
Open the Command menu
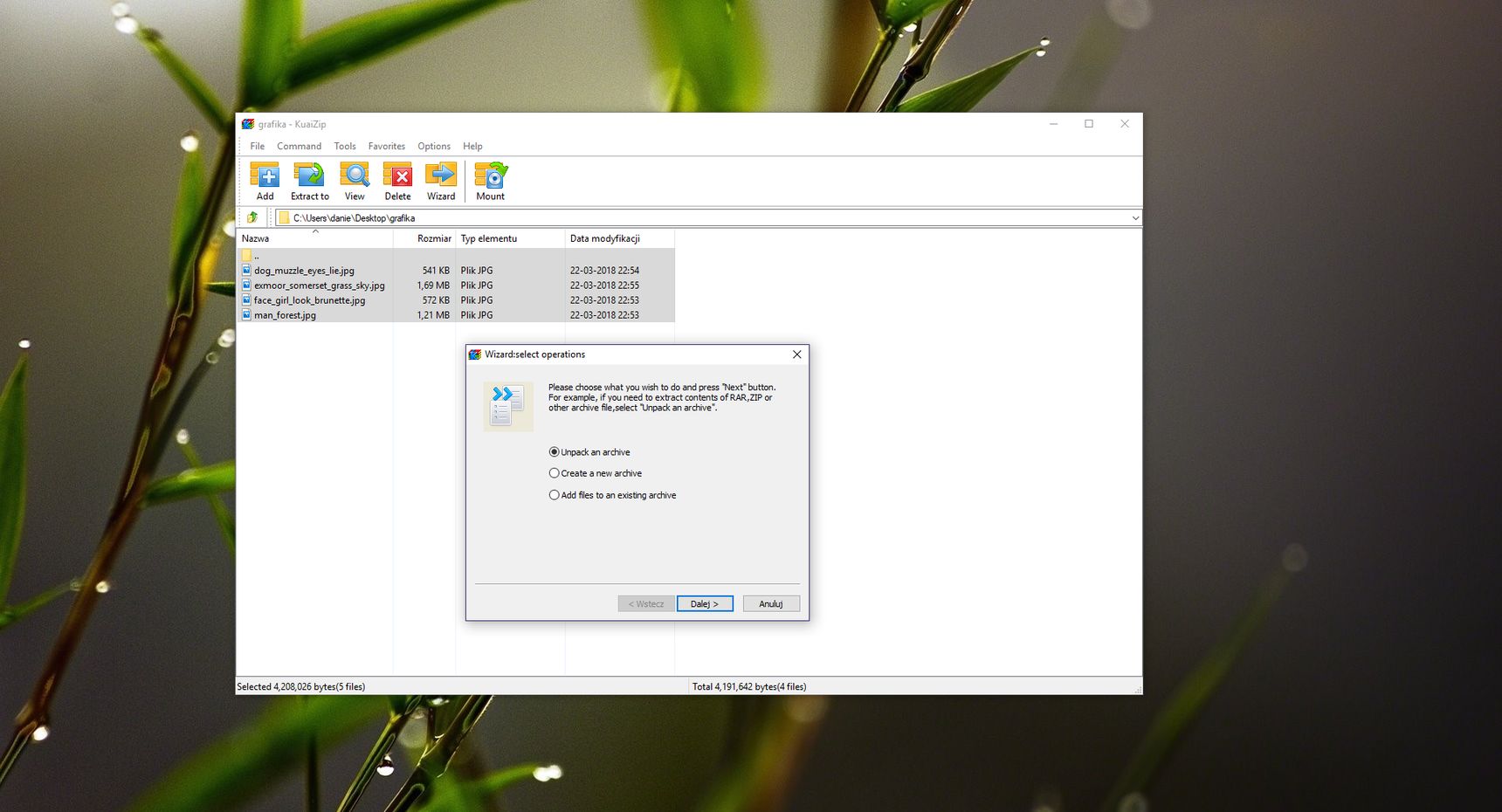tap(299, 147)
